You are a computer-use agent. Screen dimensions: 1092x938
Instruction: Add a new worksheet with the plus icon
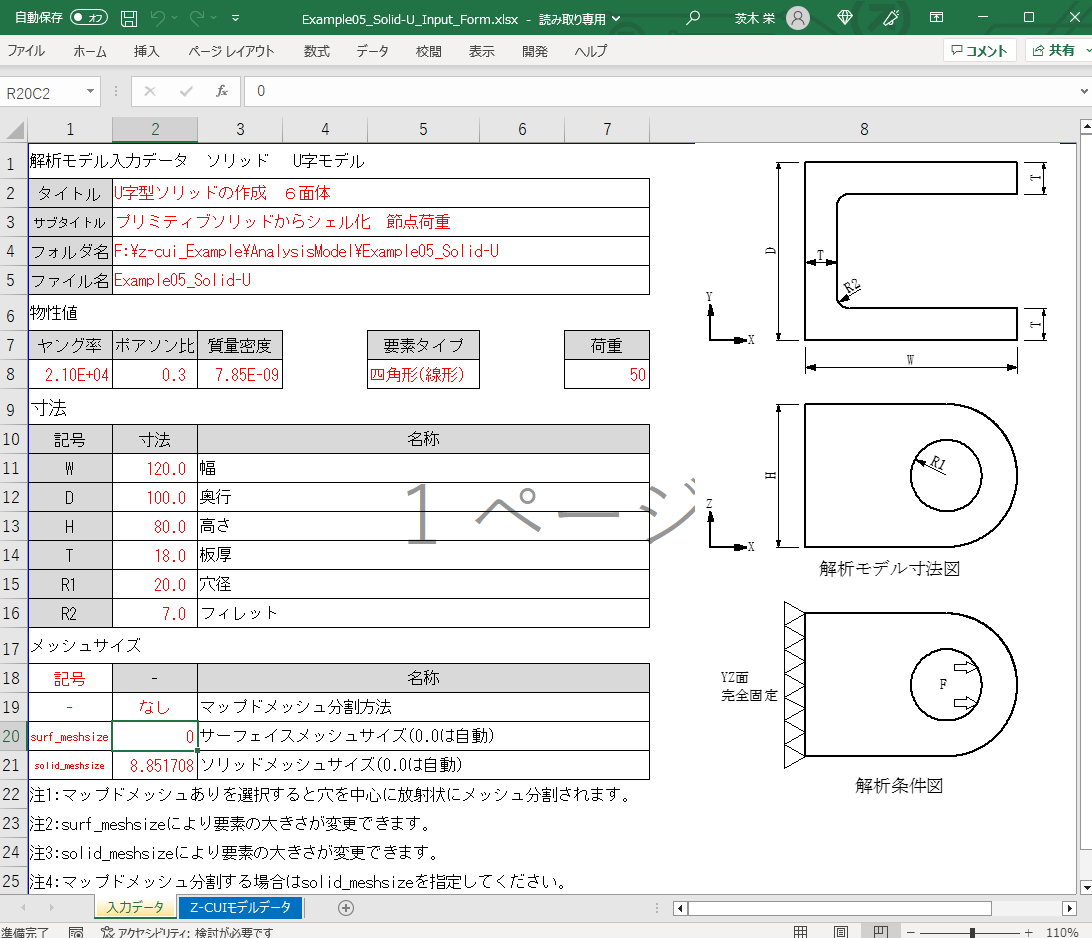(345, 907)
